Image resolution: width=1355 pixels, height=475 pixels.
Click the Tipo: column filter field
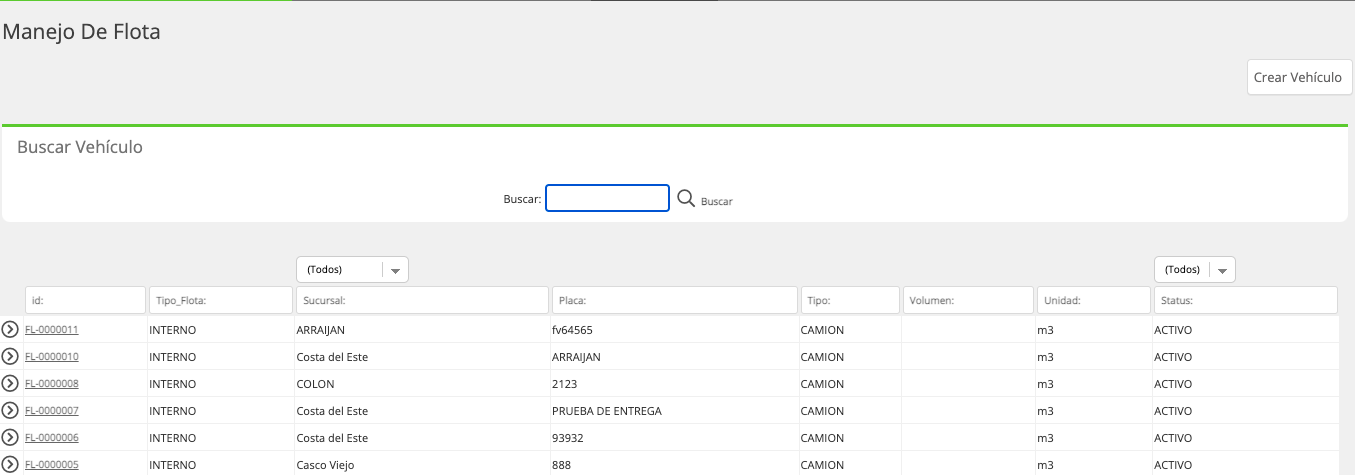coord(850,300)
